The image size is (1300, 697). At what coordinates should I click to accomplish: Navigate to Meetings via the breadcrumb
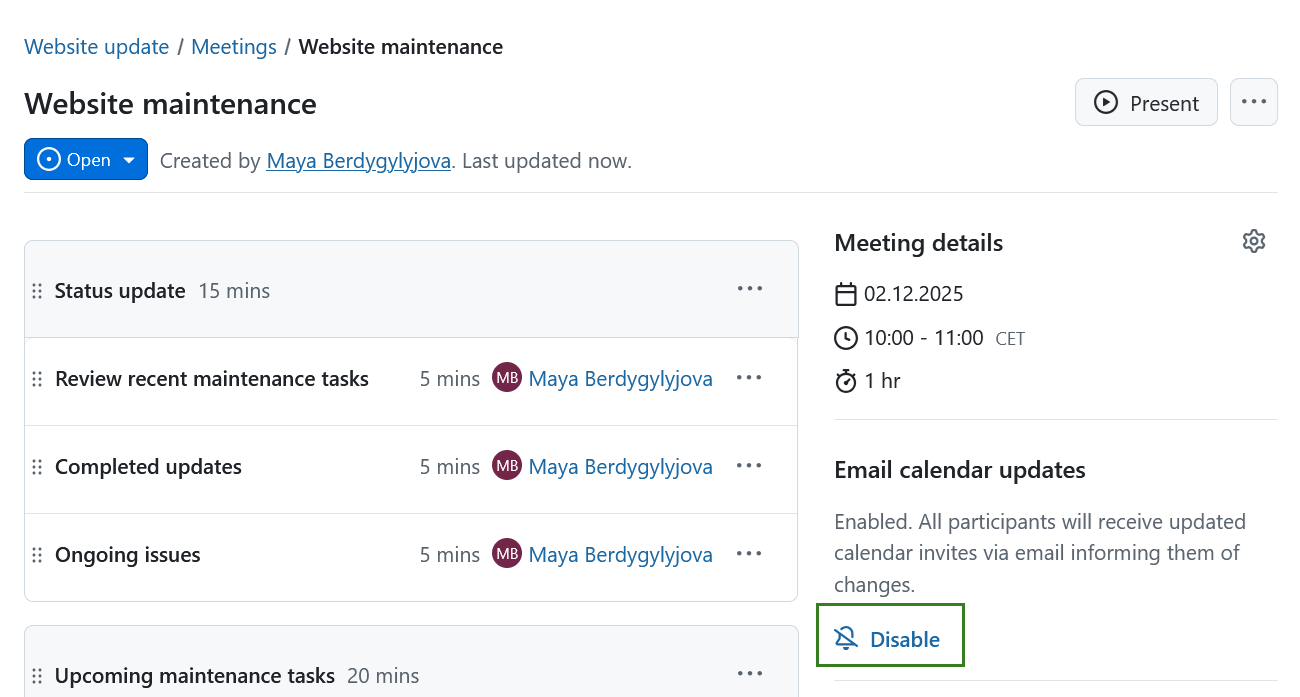pos(233,46)
